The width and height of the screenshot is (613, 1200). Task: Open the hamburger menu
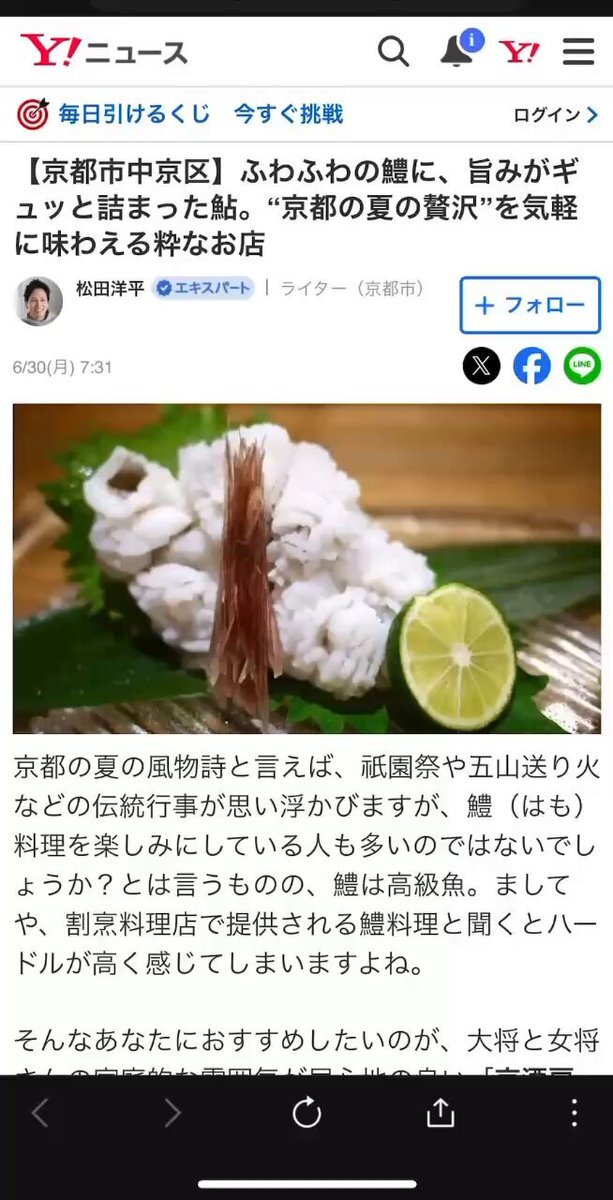pyautogui.click(x=578, y=52)
